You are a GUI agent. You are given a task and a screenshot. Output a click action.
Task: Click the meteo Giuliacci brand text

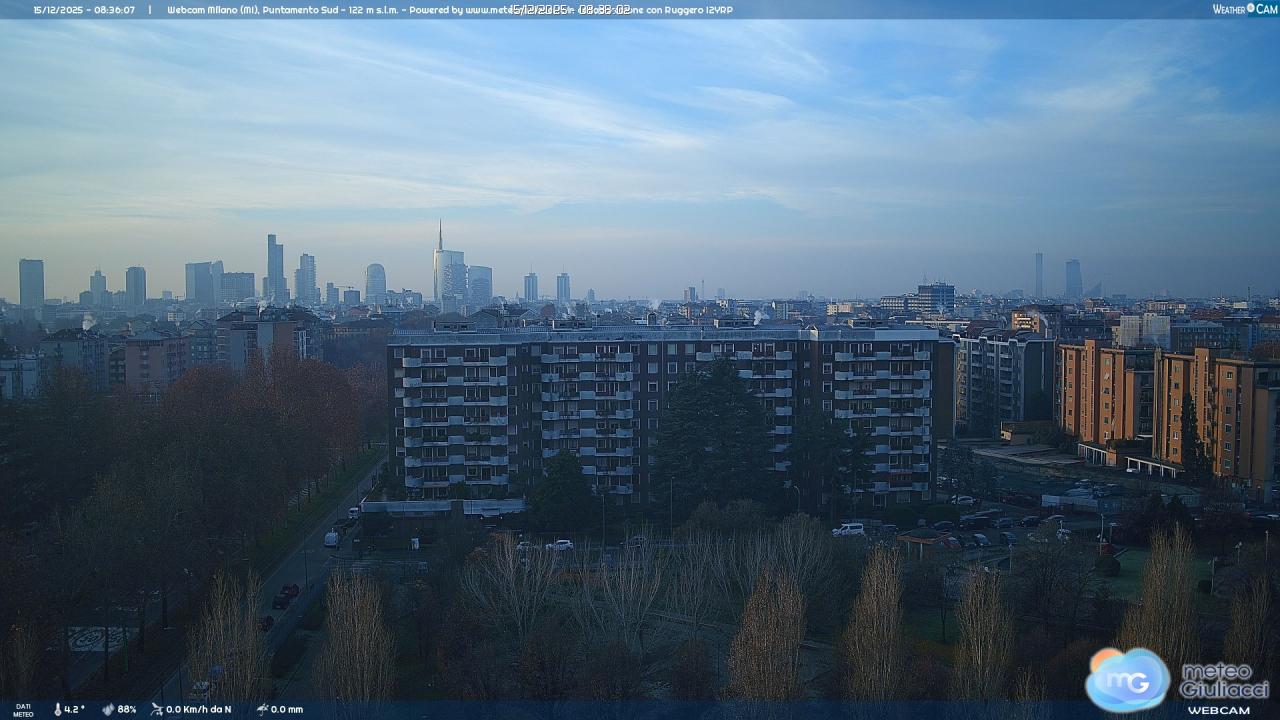[x=1223, y=680]
